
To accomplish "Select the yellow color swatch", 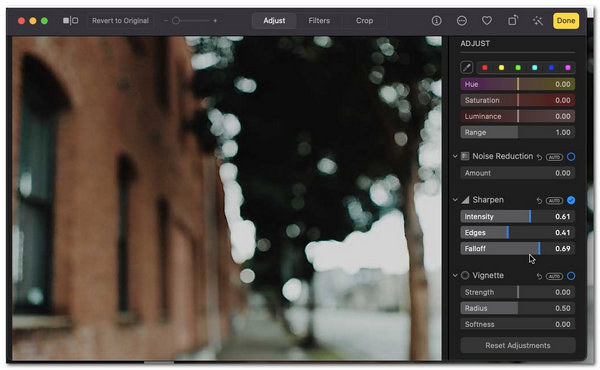I will click(x=501, y=68).
